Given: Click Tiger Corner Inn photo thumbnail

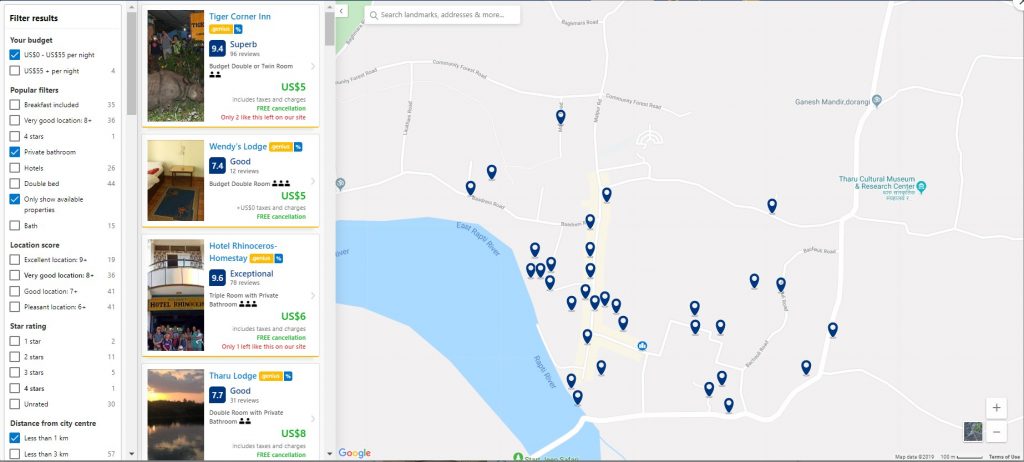Looking at the screenshot, I should (x=175, y=66).
